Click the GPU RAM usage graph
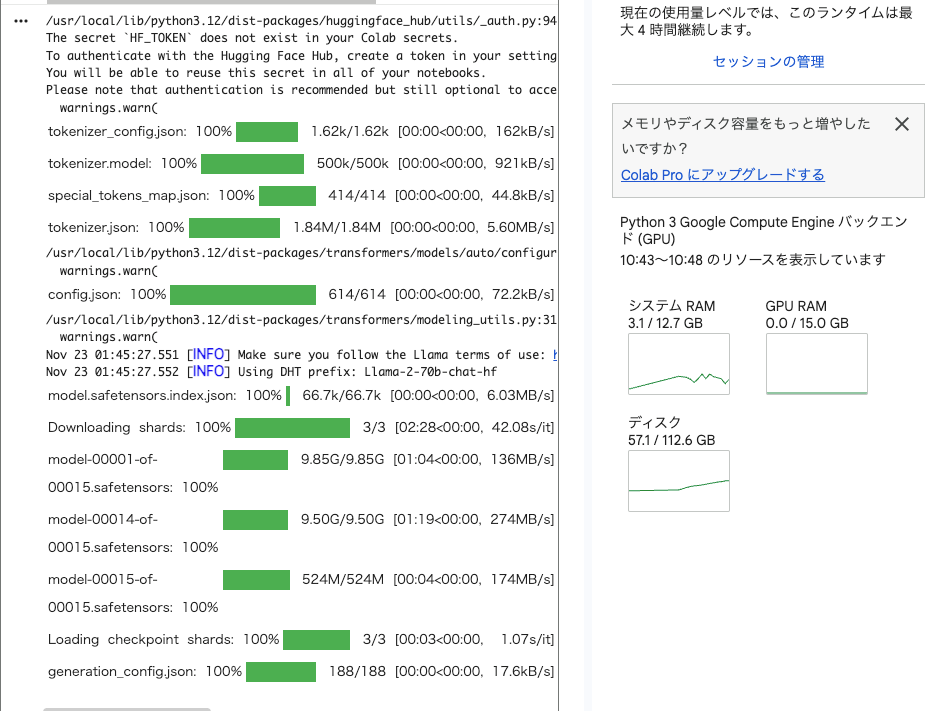This screenshot has width=949, height=711. [816, 364]
